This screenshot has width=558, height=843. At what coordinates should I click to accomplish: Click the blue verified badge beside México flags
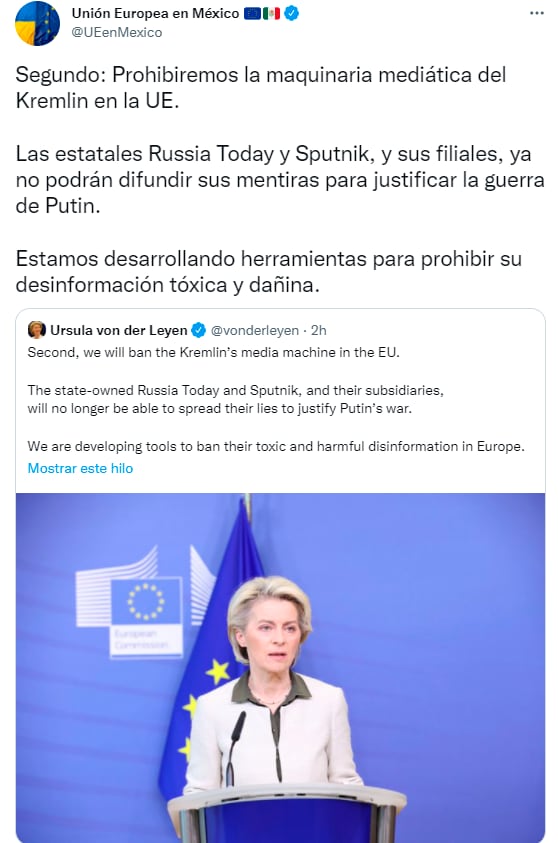291,13
